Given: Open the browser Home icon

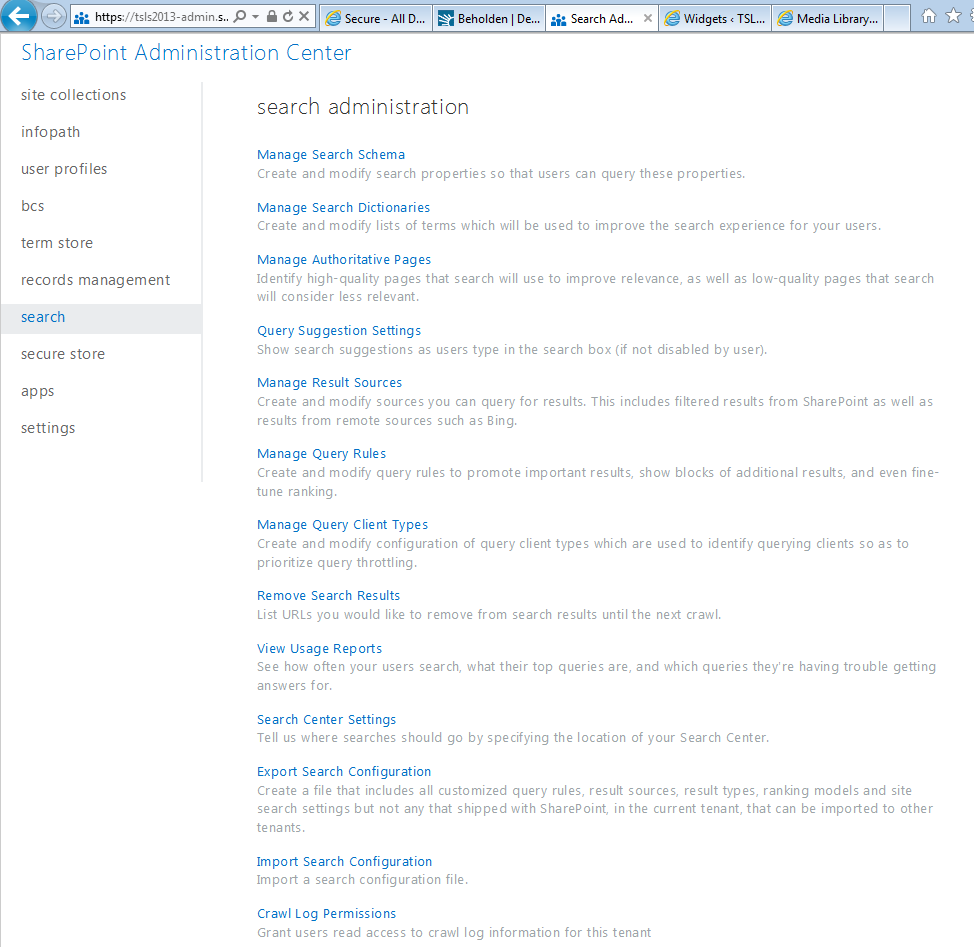Looking at the screenshot, I should click(x=929, y=16).
